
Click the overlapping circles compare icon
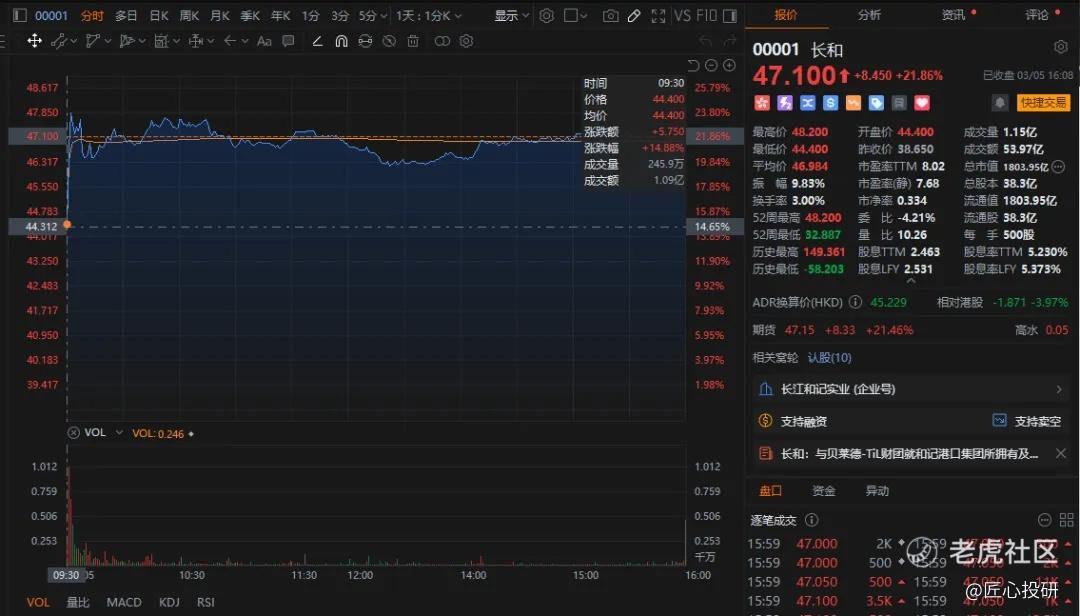point(442,41)
